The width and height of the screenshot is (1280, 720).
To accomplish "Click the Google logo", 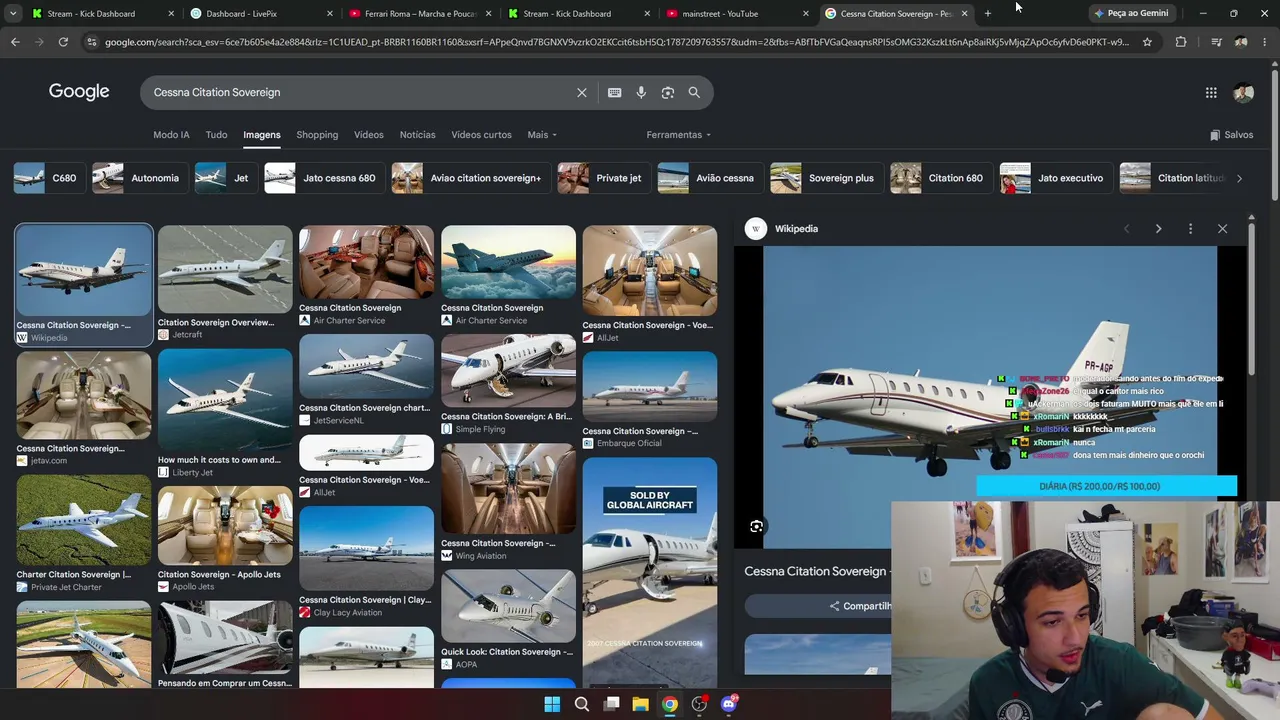I will coord(79,92).
